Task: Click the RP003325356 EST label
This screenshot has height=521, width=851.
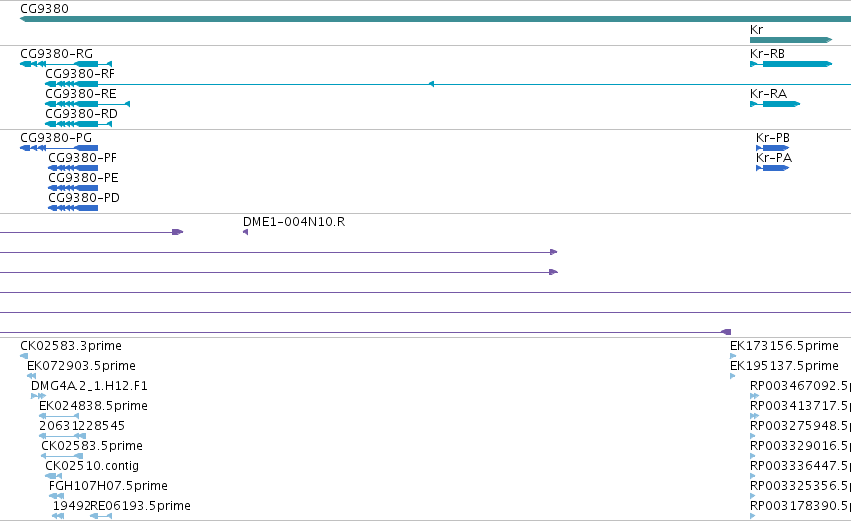Action: pos(801,486)
